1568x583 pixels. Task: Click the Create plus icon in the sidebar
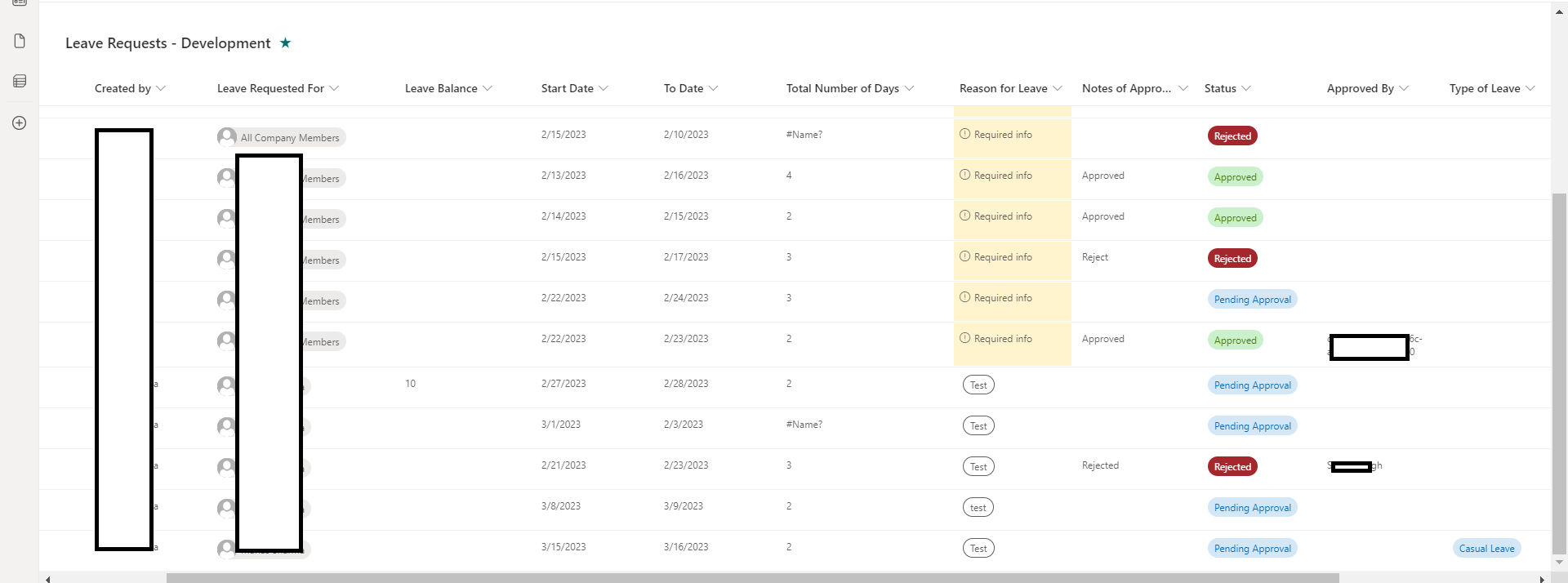click(x=20, y=122)
